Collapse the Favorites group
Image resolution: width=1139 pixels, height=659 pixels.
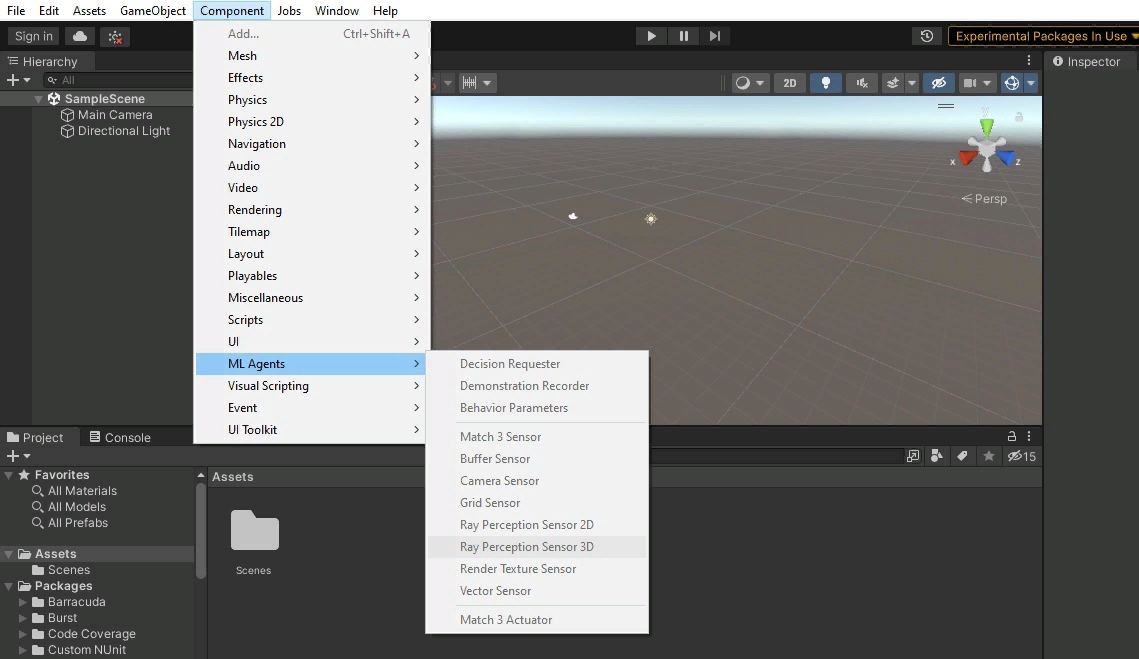tap(9, 475)
